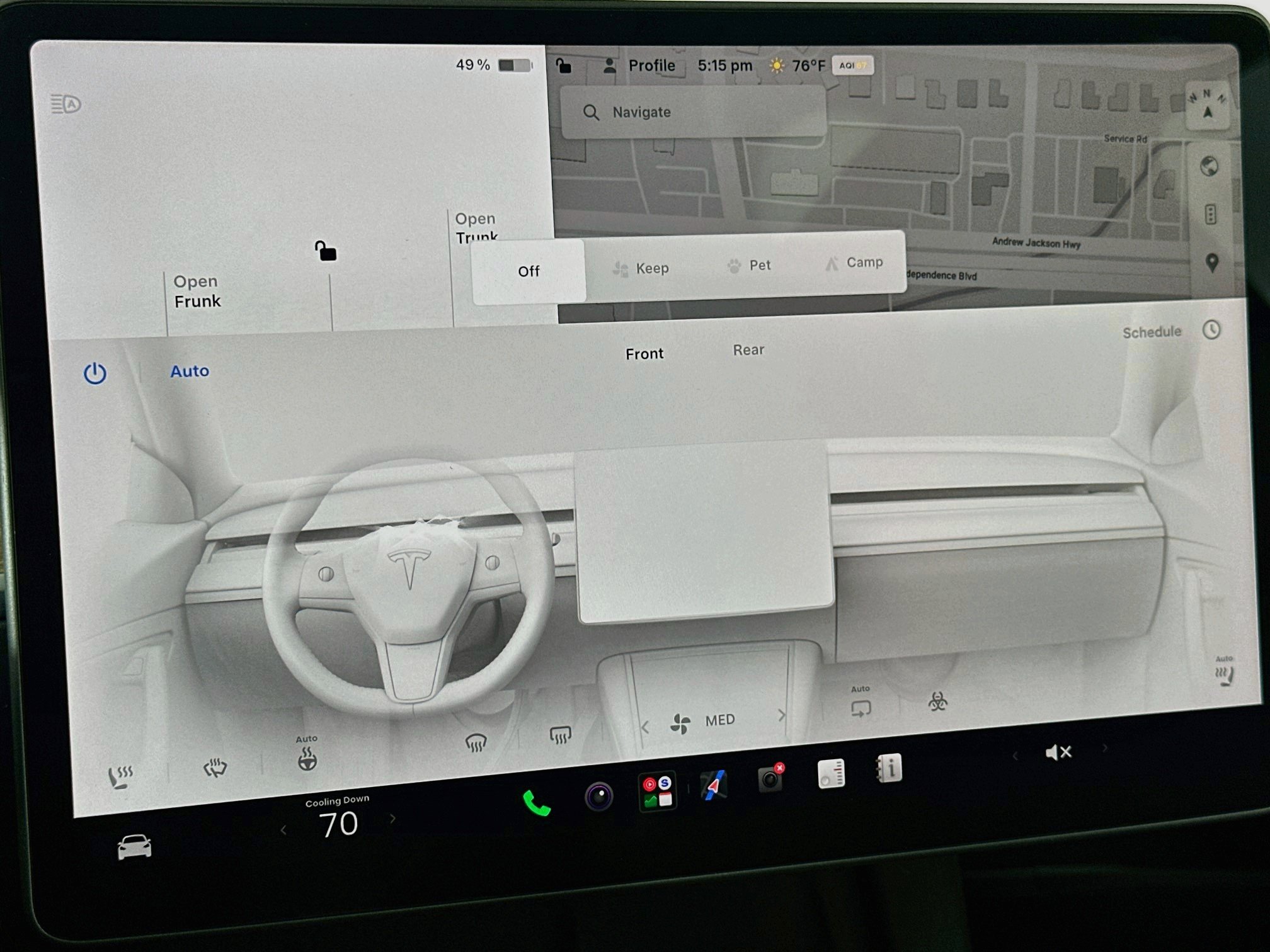
Task: Turn on front windshield defrost
Action: point(476,744)
